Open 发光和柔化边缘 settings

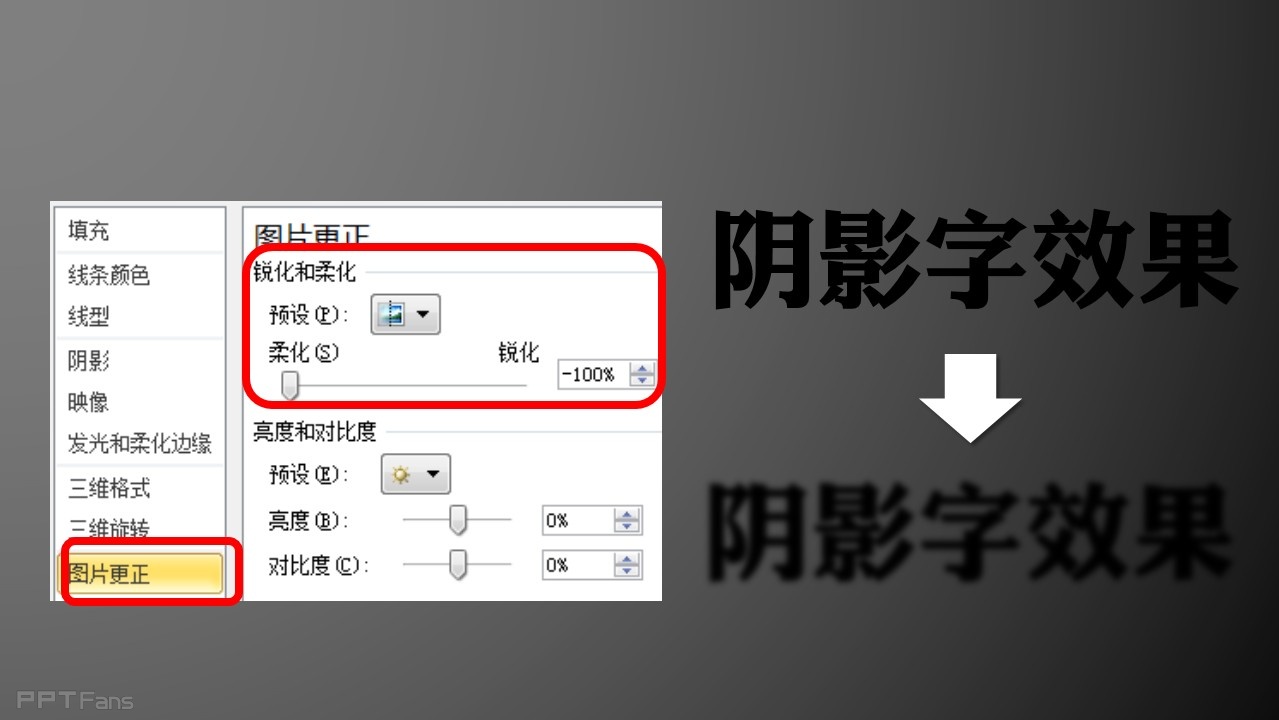pyautogui.click(x=140, y=444)
